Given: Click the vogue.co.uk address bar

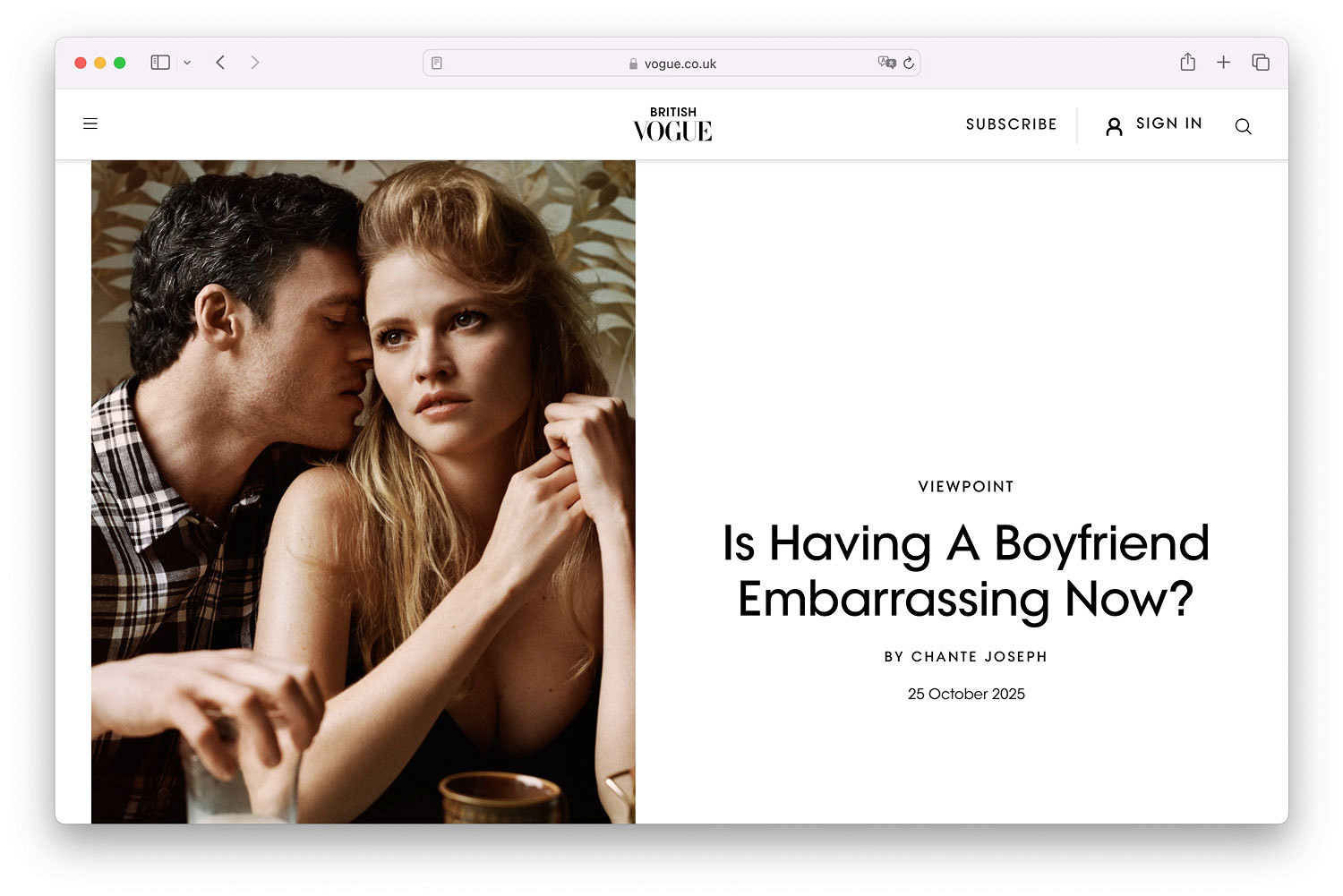Looking at the screenshot, I should coord(671,64).
